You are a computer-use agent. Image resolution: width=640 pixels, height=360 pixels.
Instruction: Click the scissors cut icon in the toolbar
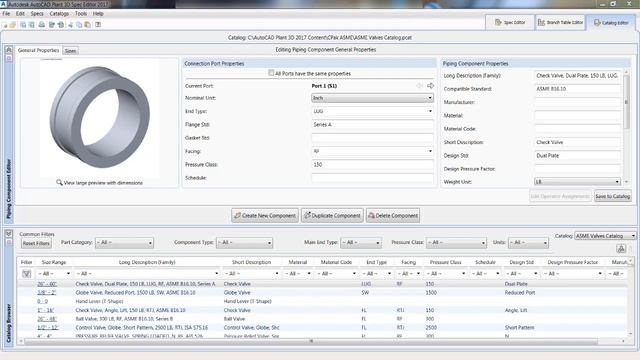(x=71, y=24)
